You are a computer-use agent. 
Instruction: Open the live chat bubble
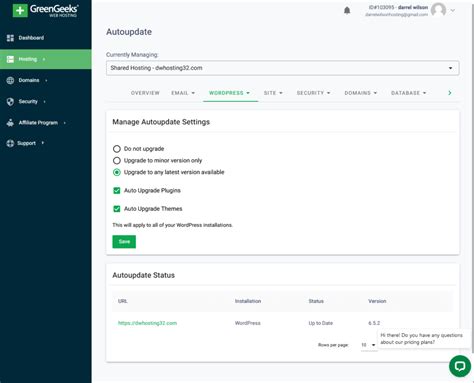pos(460,366)
